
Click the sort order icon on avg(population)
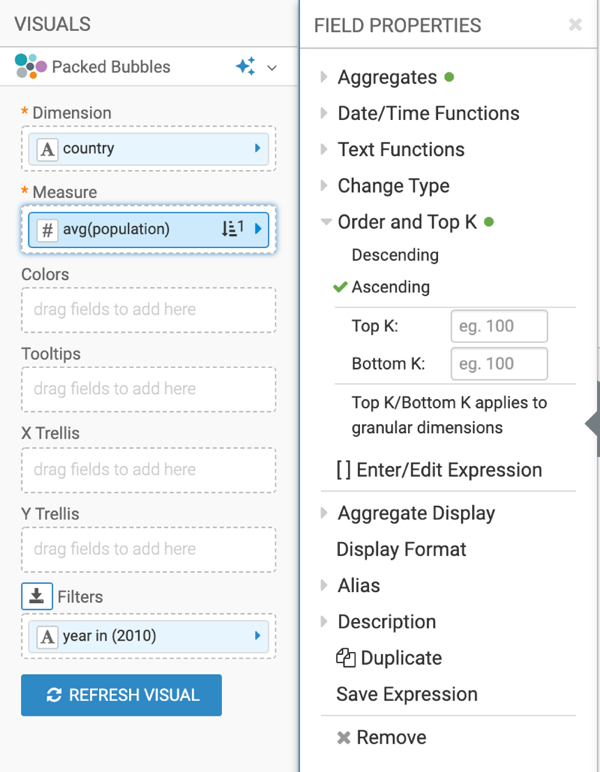coord(232,229)
